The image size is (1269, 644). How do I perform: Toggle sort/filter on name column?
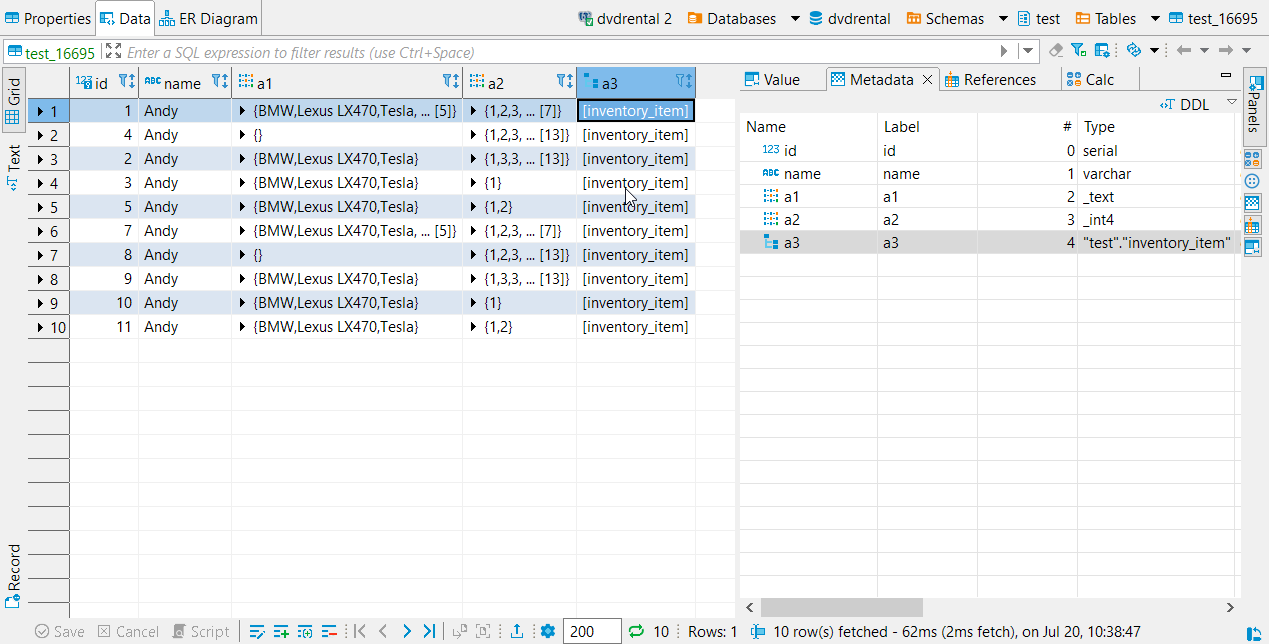coord(220,82)
